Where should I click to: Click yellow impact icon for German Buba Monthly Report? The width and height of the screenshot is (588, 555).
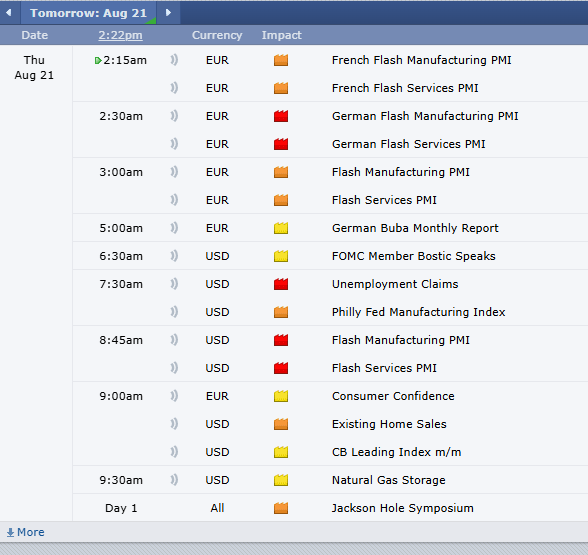coord(281,228)
